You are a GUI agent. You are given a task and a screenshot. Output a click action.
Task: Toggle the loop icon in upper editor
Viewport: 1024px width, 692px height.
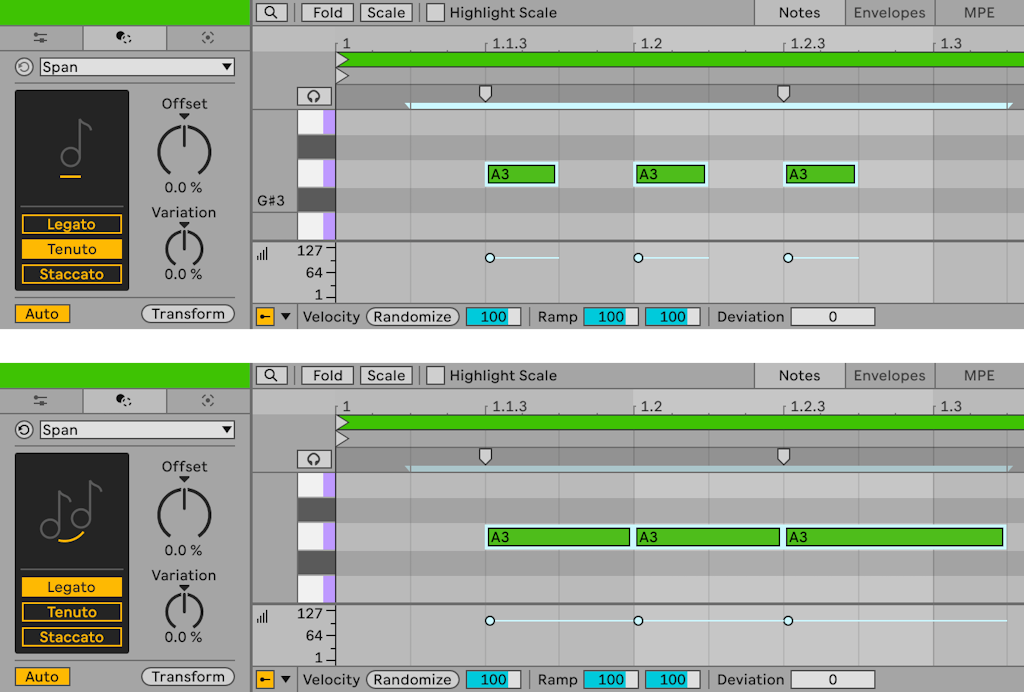(314, 97)
